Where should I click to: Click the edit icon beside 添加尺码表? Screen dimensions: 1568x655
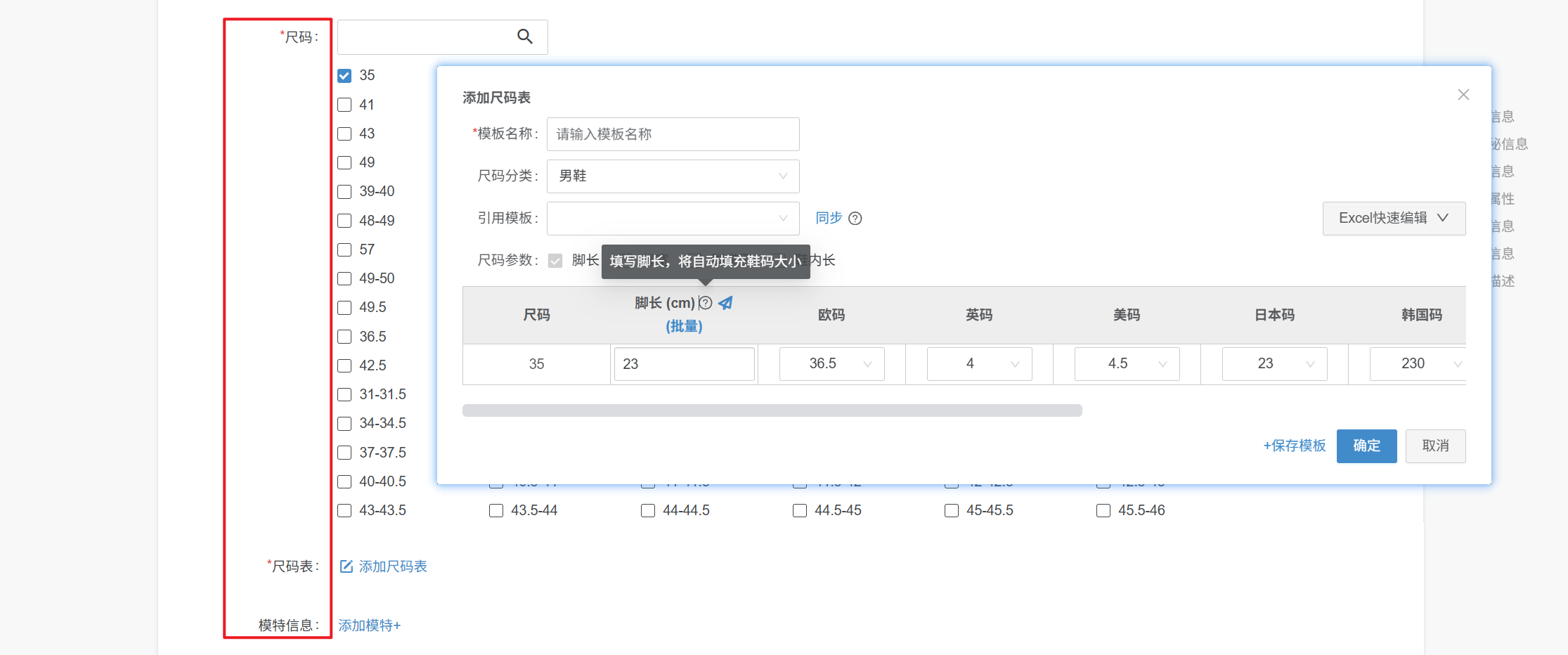click(346, 566)
